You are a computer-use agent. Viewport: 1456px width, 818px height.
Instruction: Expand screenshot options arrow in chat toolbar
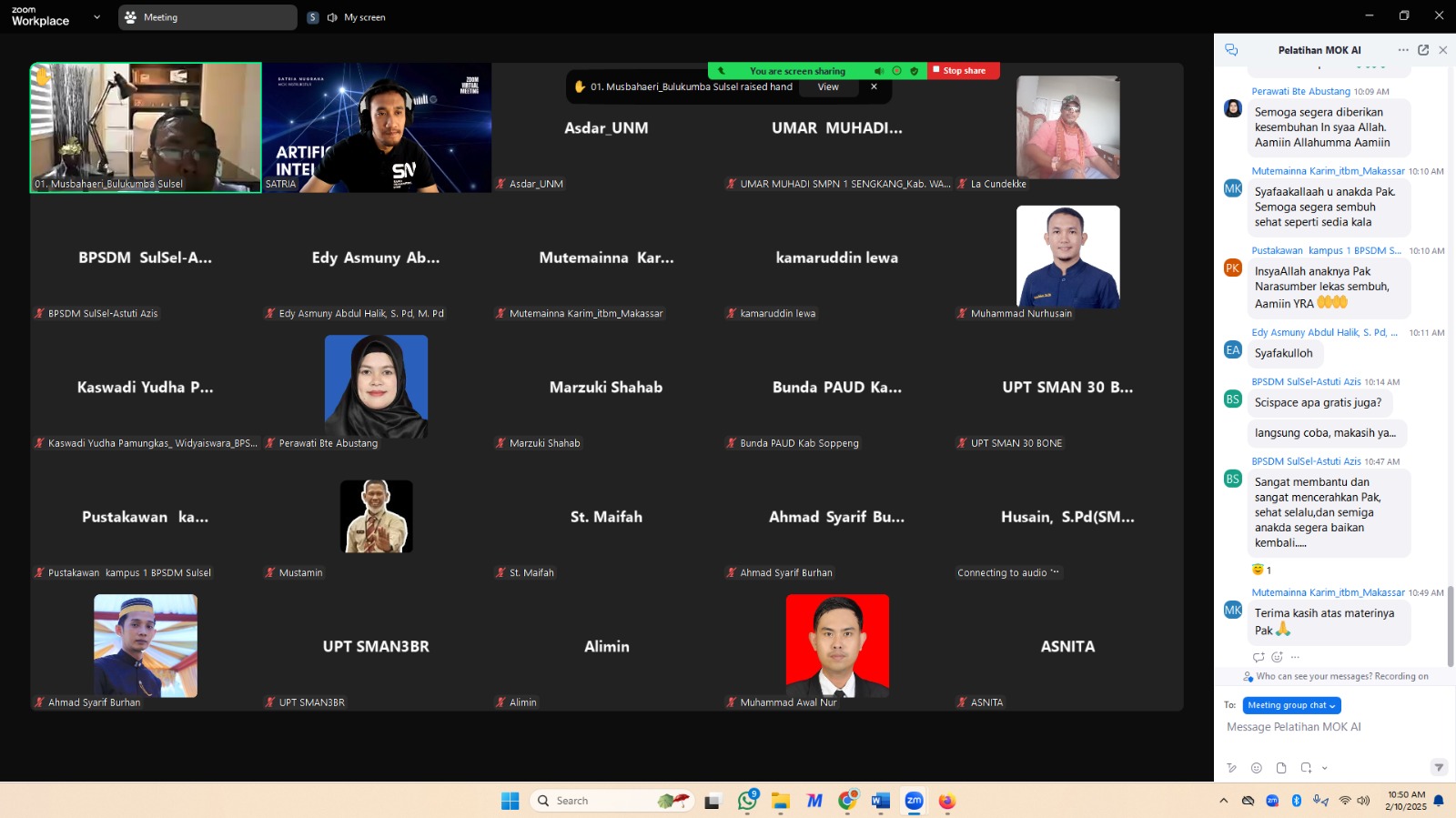click(x=1325, y=768)
